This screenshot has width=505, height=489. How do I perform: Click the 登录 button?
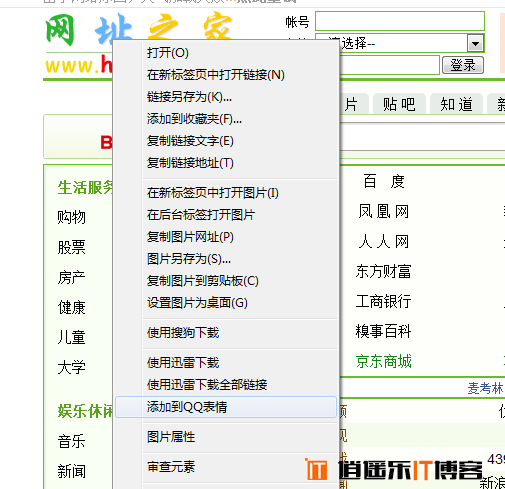463,65
